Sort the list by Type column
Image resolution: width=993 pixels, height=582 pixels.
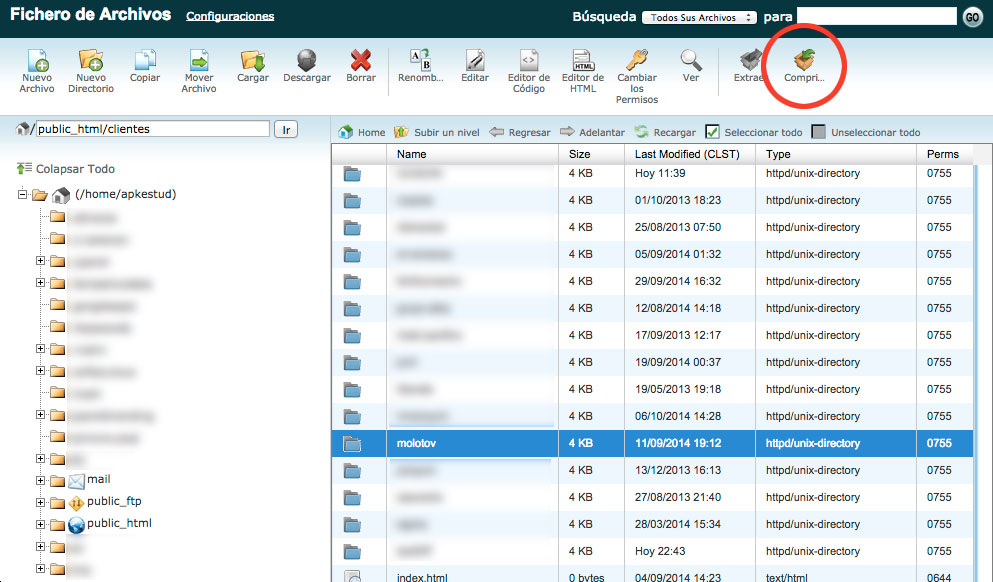click(836, 154)
